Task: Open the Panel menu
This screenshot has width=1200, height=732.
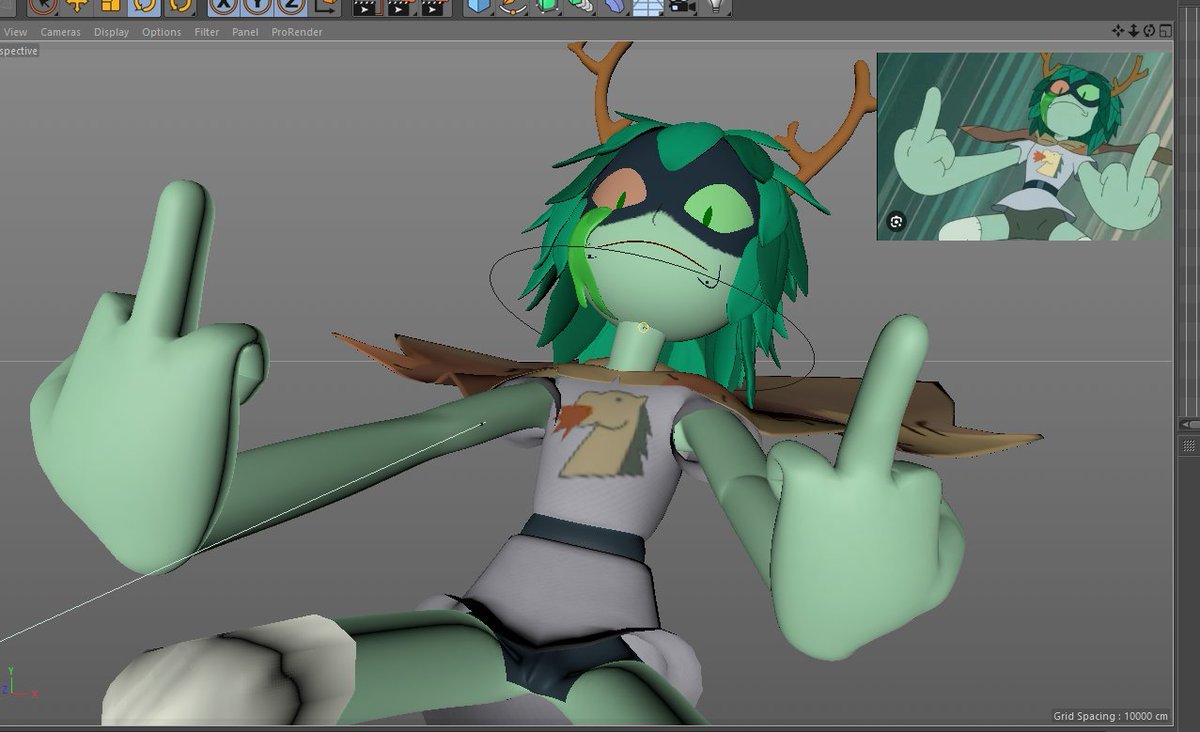Action: pos(245,32)
